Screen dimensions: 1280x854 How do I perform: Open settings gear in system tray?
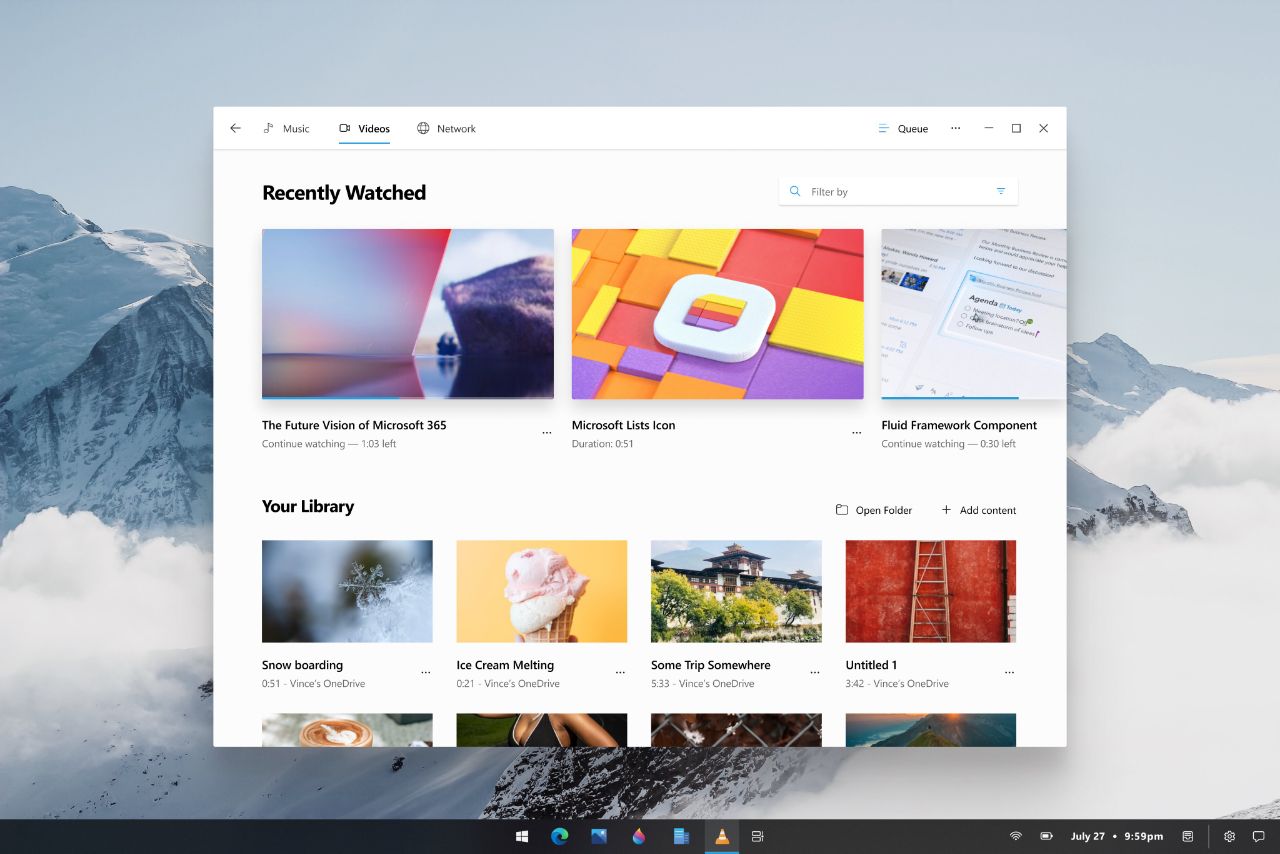coord(1230,836)
